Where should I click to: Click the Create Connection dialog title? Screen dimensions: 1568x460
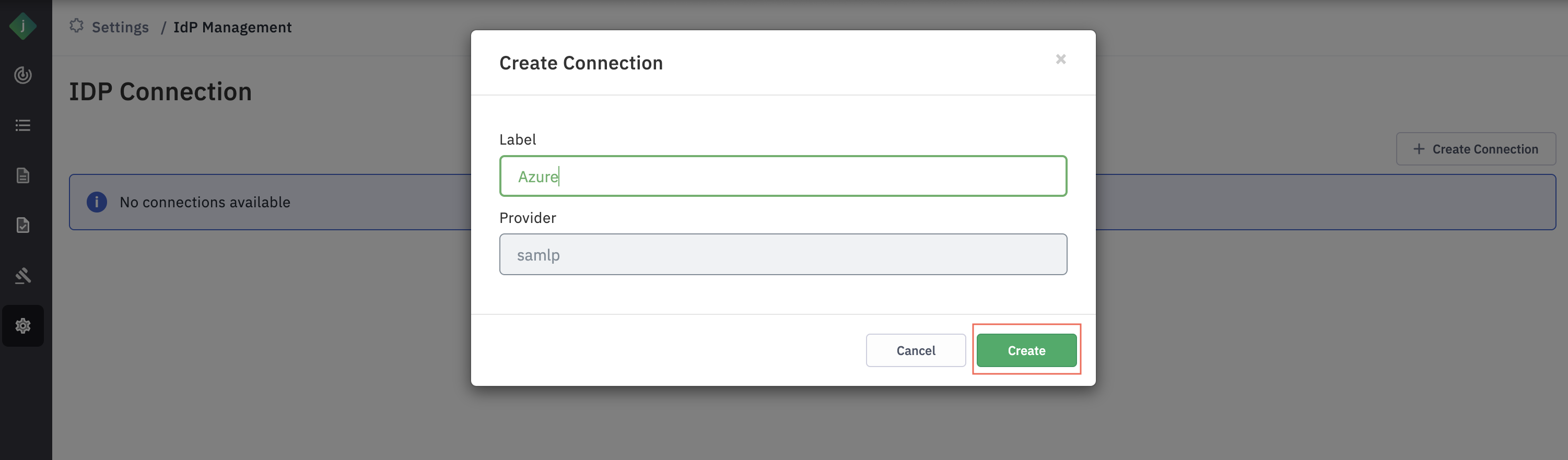(581, 63)
